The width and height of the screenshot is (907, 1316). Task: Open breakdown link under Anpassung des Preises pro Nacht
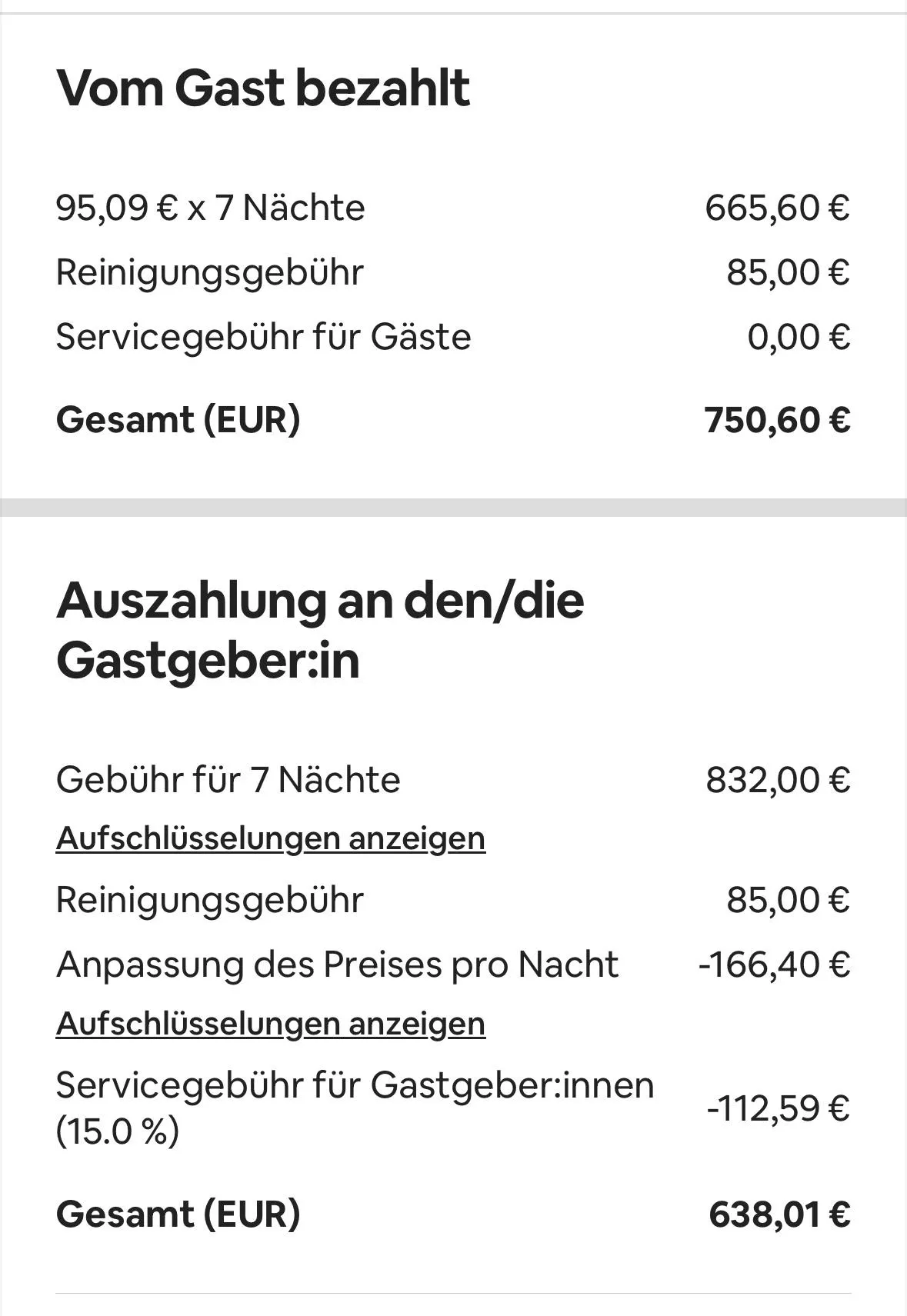(x=271, y=1024)
